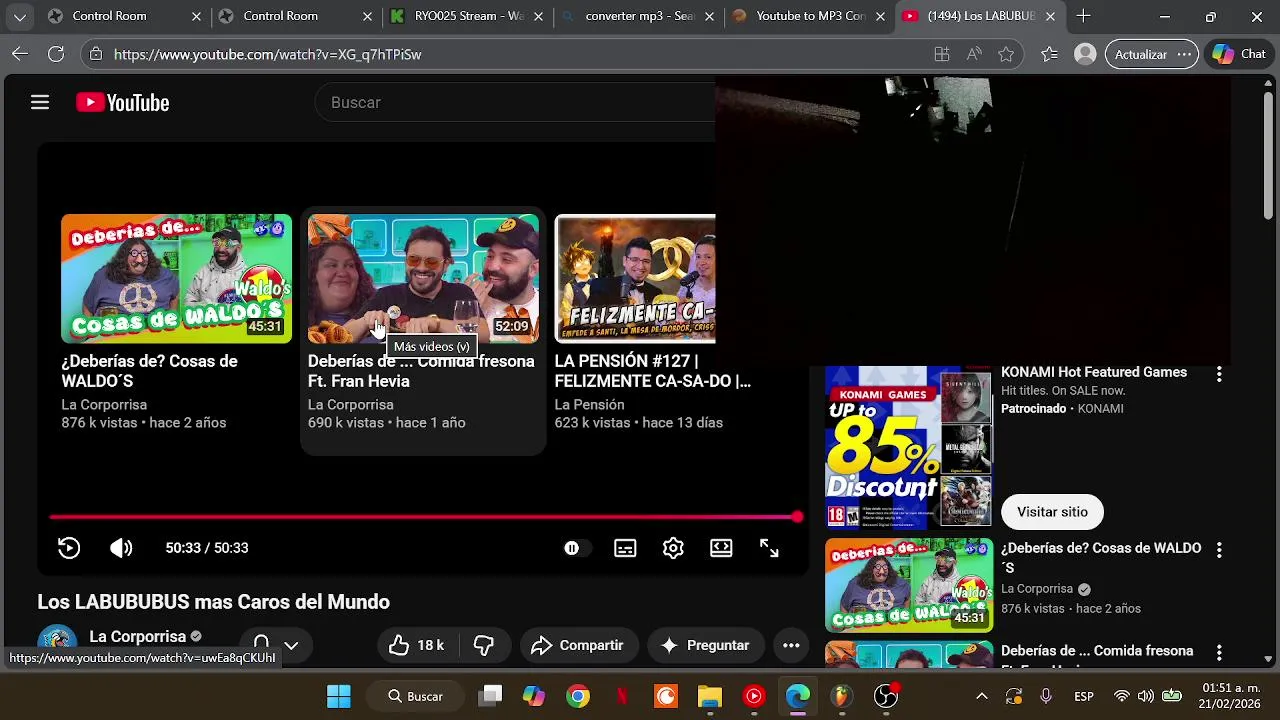The width and height of the screenshot is (1280, 720).
Task: Open Copilot Chat button
Action: point(1240,54)
